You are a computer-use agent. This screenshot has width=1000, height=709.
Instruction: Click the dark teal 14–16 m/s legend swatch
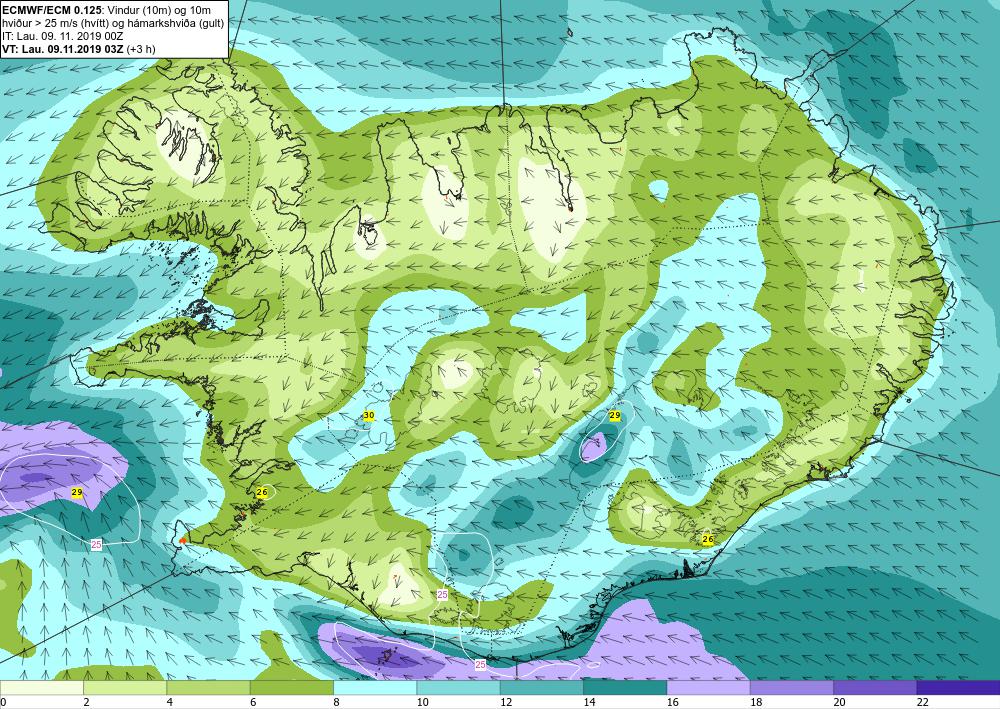click(x=625, y=688)
